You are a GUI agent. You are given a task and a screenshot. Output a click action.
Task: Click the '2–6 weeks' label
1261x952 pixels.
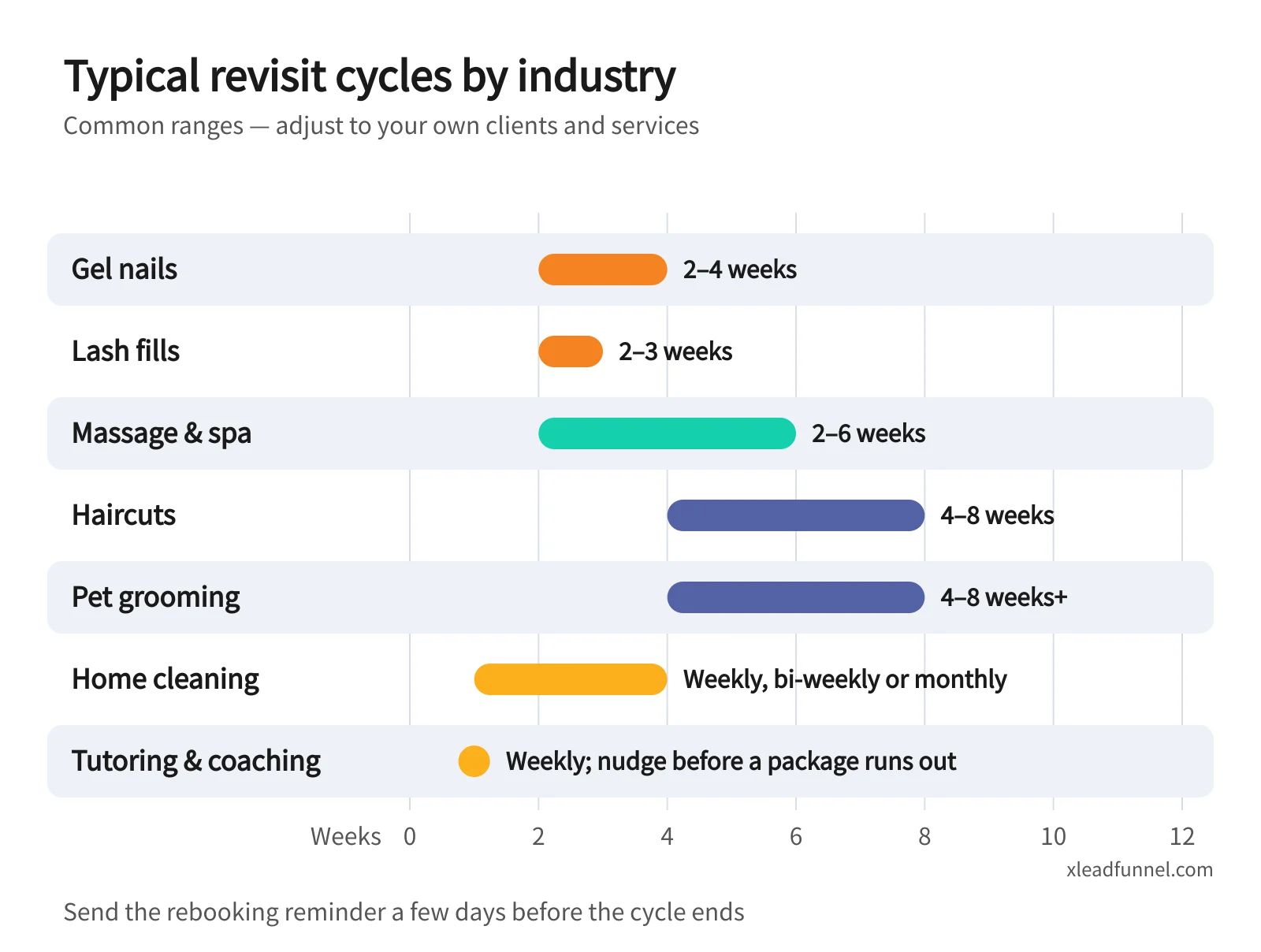click(x=869, y=433)
